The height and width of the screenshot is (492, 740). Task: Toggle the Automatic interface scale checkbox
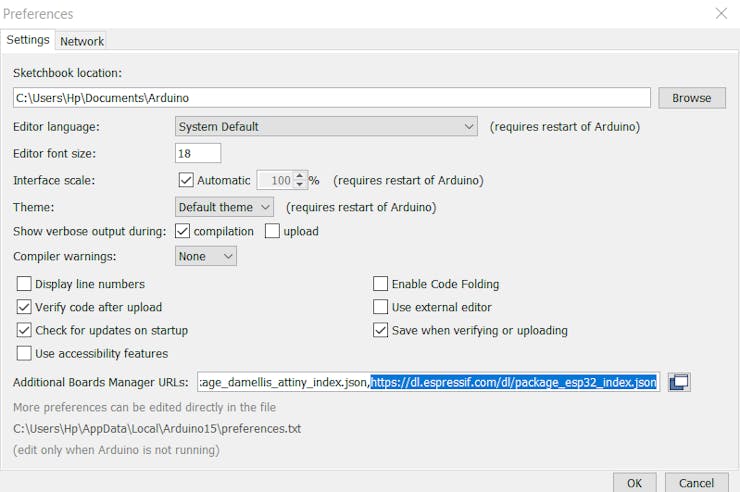(186, 181)
